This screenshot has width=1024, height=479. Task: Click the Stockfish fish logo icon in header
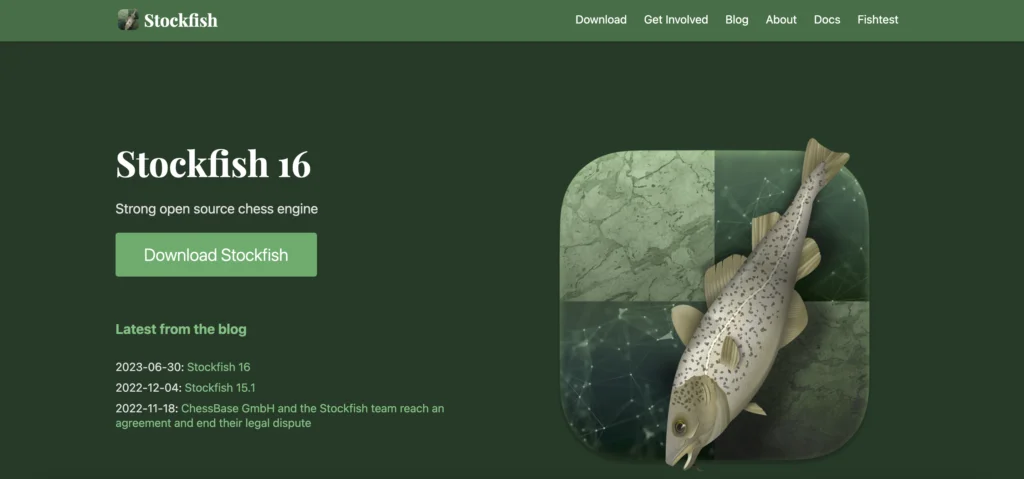tap(128, 20)
